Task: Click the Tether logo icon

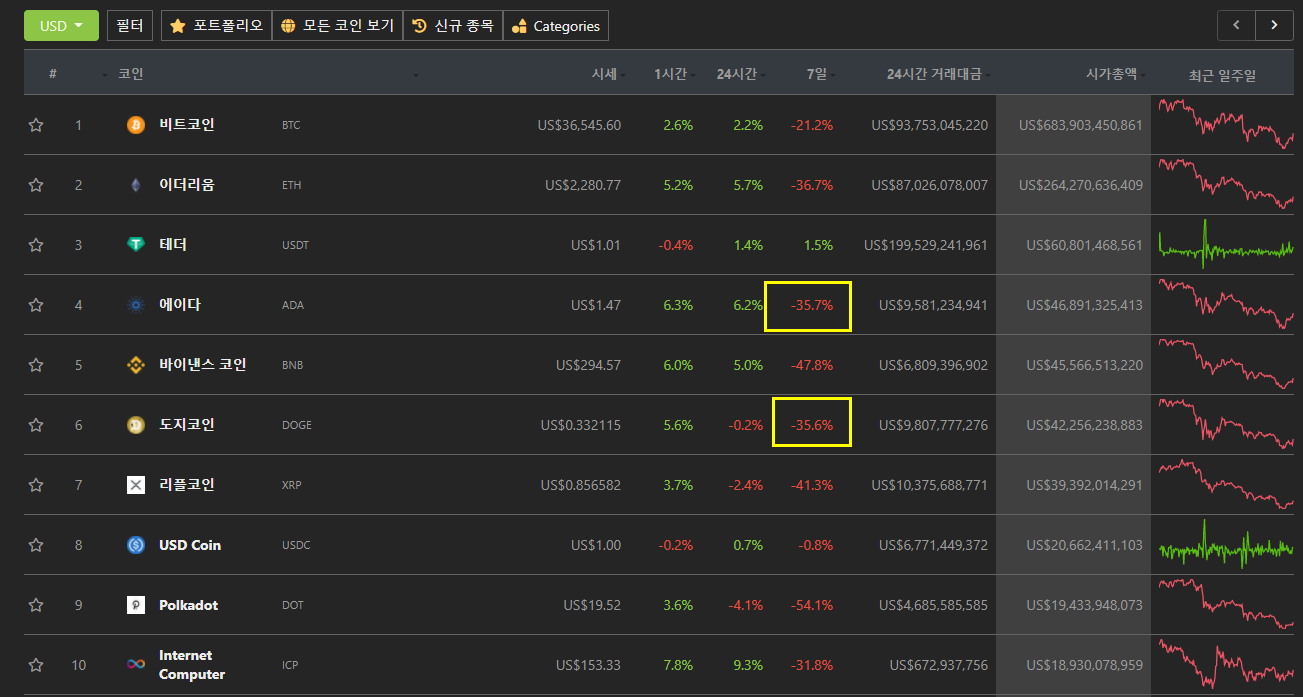Action: coord(136,245)
